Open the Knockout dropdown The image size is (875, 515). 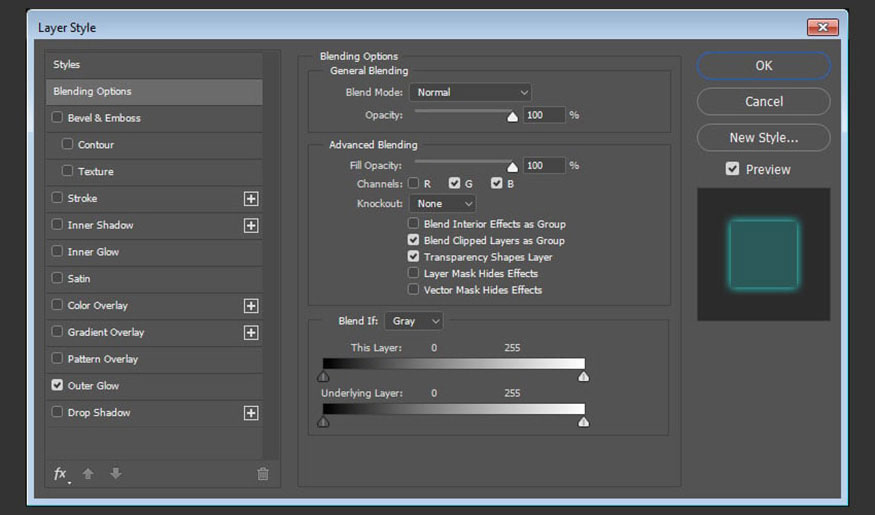(x=443, y=204)
